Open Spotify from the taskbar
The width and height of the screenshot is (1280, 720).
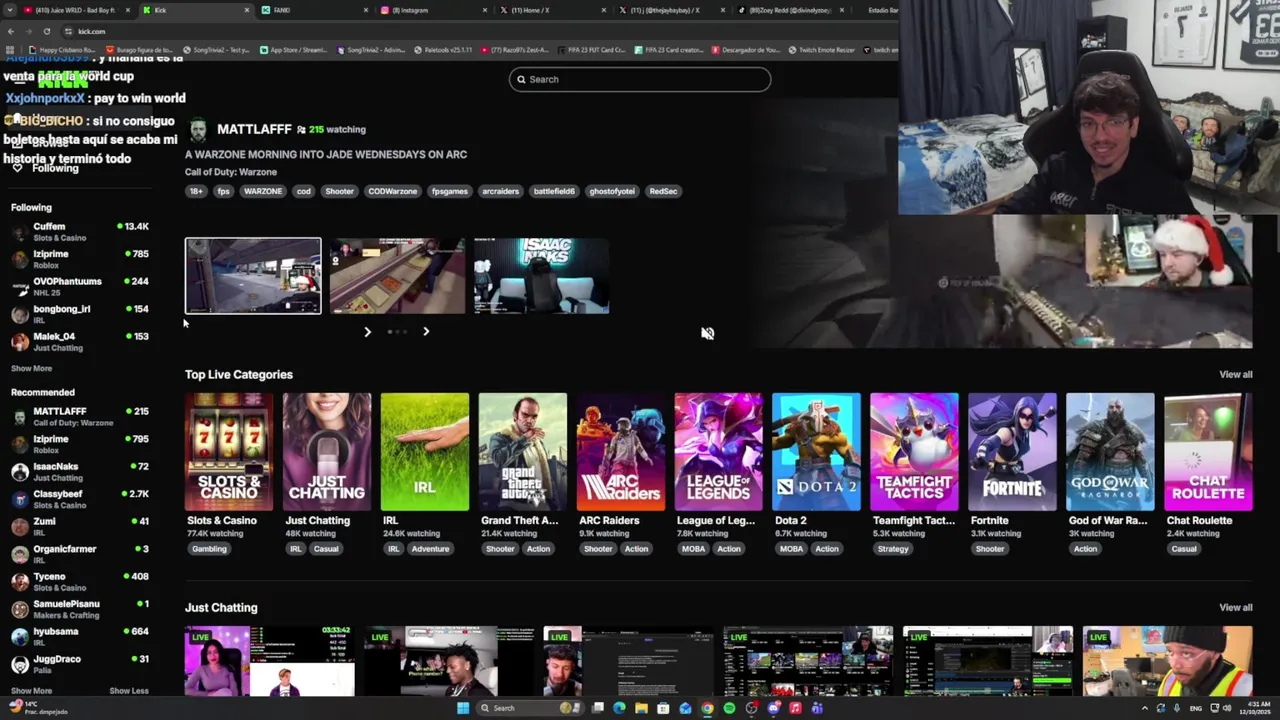click(729, 708)
